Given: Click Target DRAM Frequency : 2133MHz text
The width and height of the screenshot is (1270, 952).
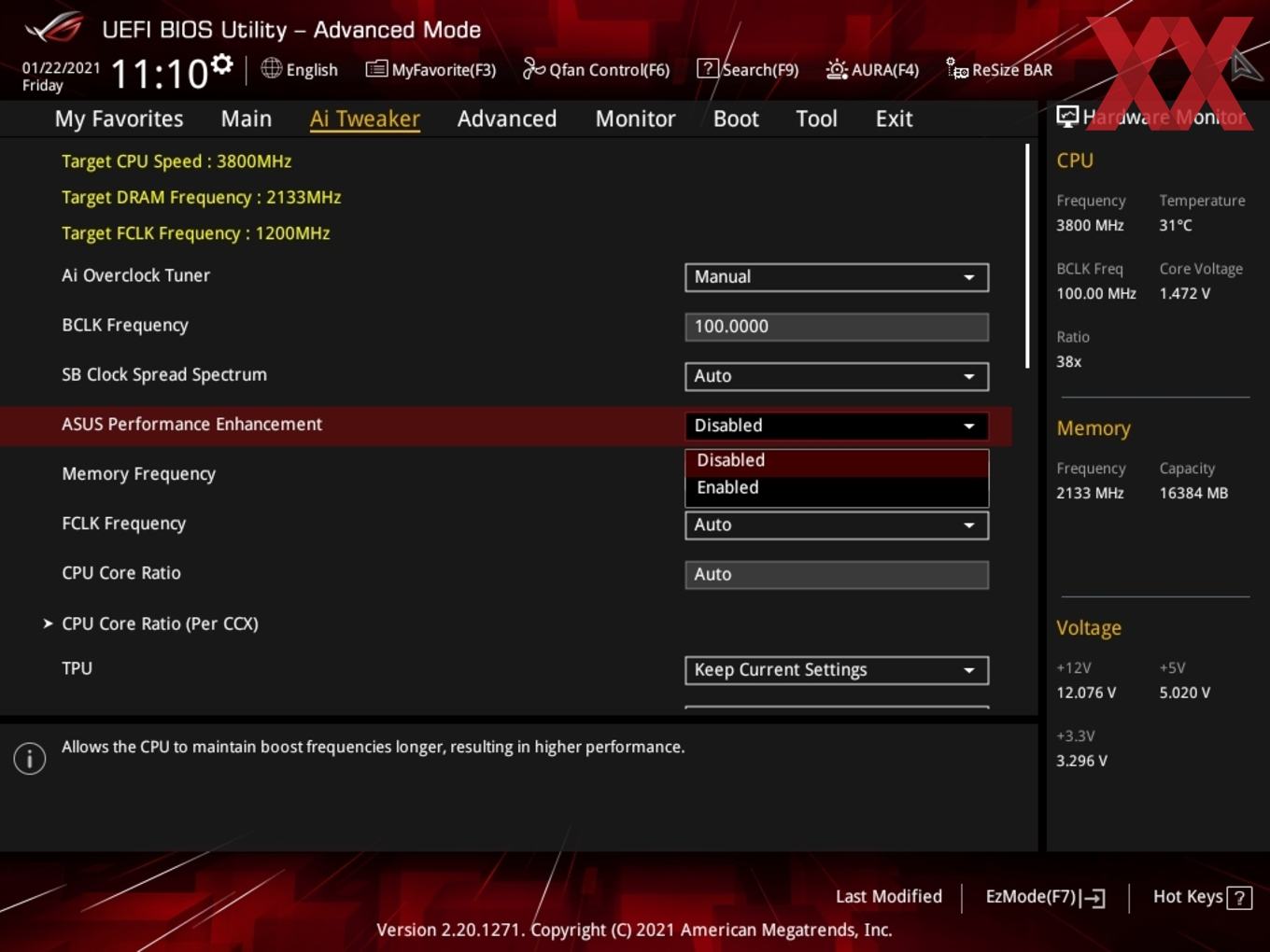Looking at the screenshot, I should point(201,198).
